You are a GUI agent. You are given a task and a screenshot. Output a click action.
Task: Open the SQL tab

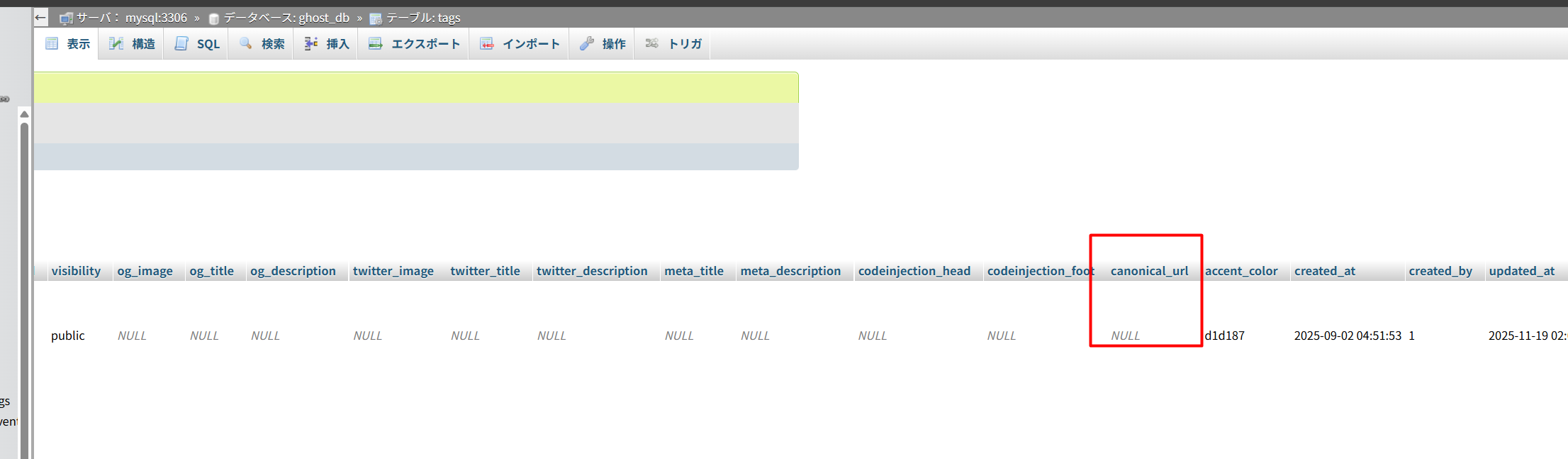tap(197, 44)
